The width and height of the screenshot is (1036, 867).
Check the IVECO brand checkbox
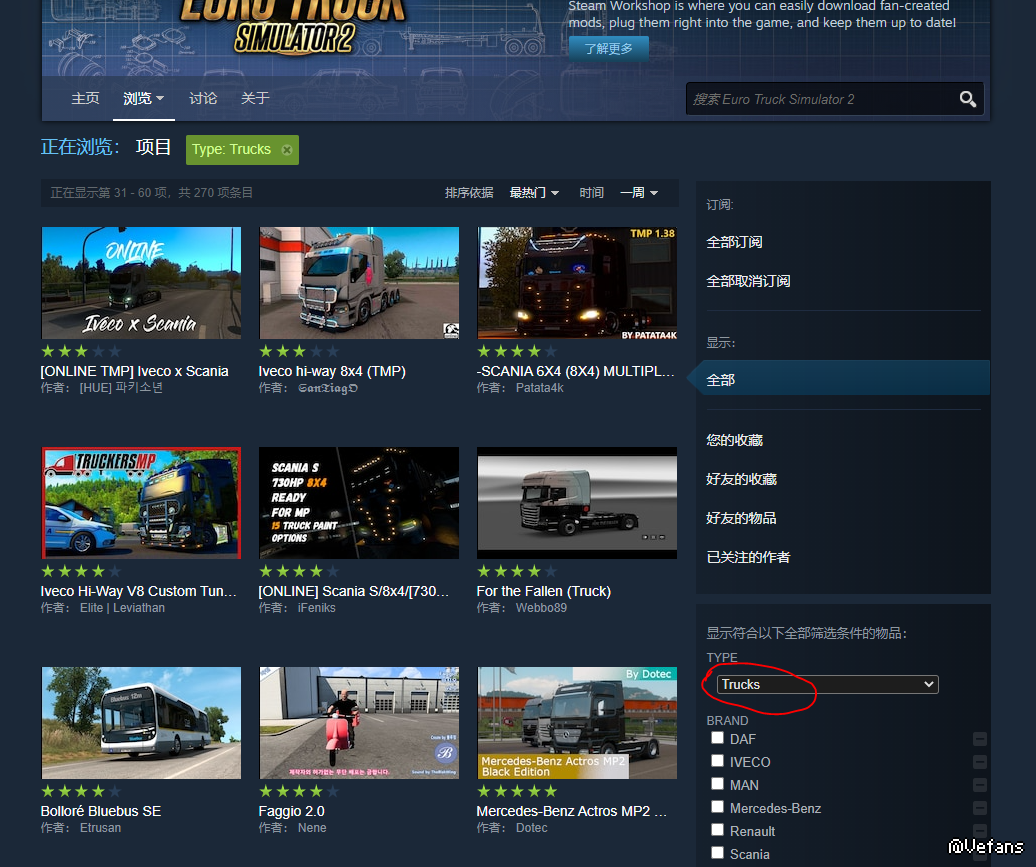point(718,761)
